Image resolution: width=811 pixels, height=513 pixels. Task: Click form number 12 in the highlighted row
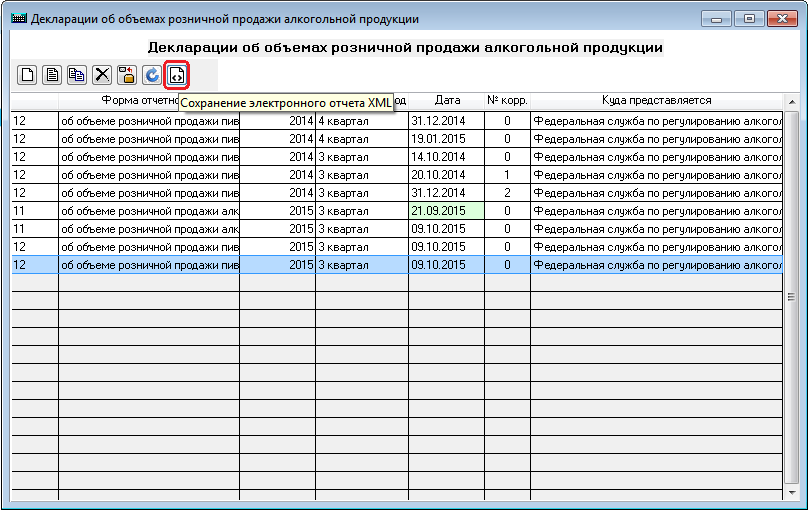[35, 265]
